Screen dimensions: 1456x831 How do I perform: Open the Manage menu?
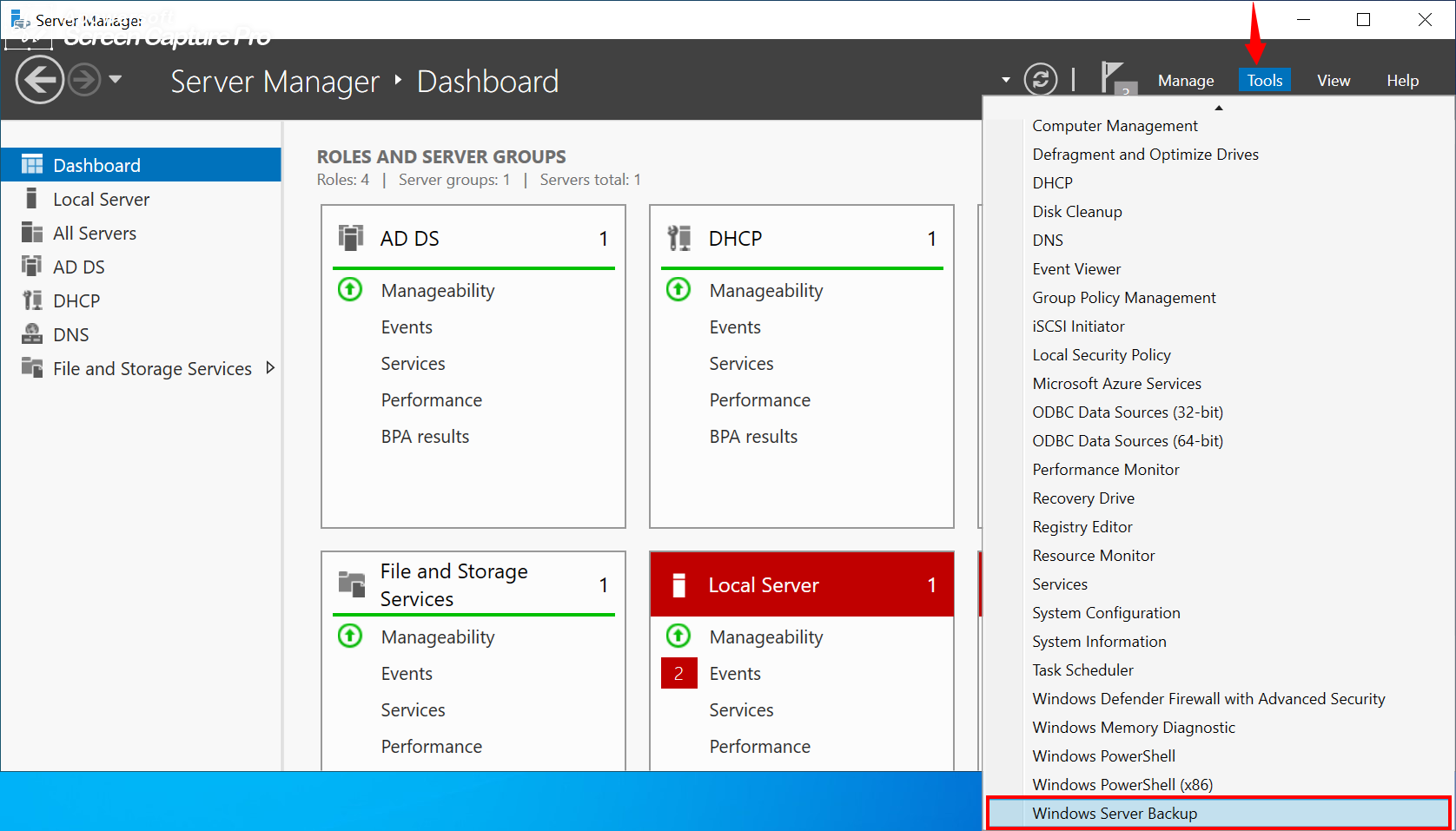[x=1186, y=81]
